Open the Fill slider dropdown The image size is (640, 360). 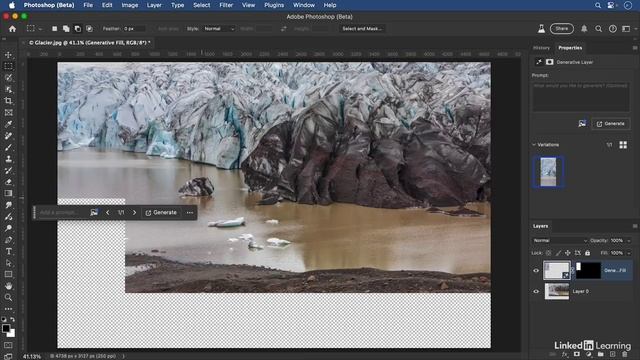pos(629,253)
